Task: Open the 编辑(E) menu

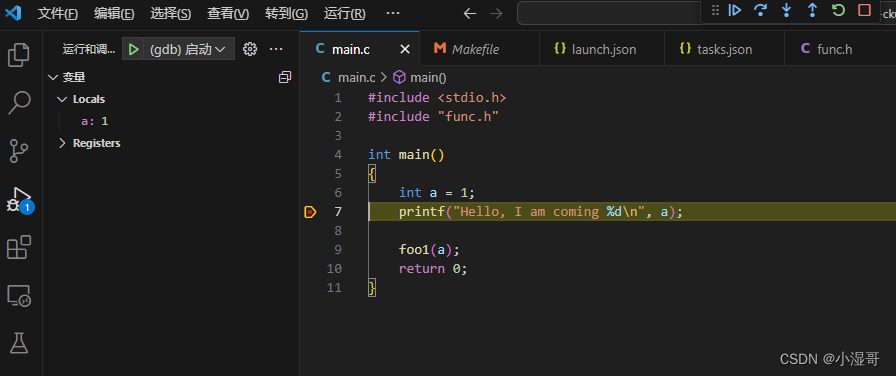Action: click(114, 13)
